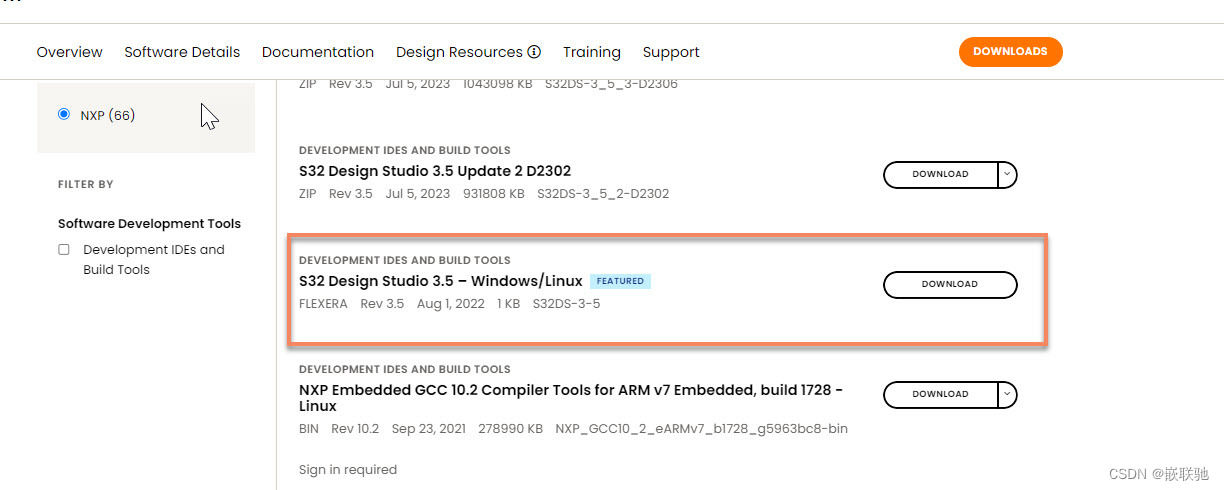The width and height of the screenshot is (1224, 490).
Task: Open S32 Design Studio 3.5 Update 2 D2302 title
Action: (435, 171)
